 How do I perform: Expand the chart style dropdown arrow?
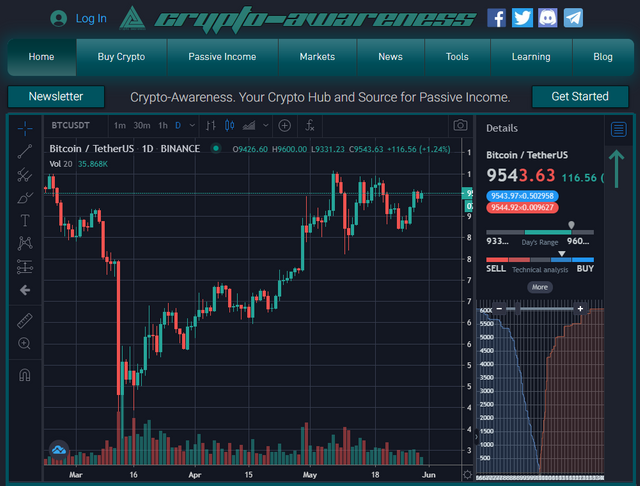[266, 125]
